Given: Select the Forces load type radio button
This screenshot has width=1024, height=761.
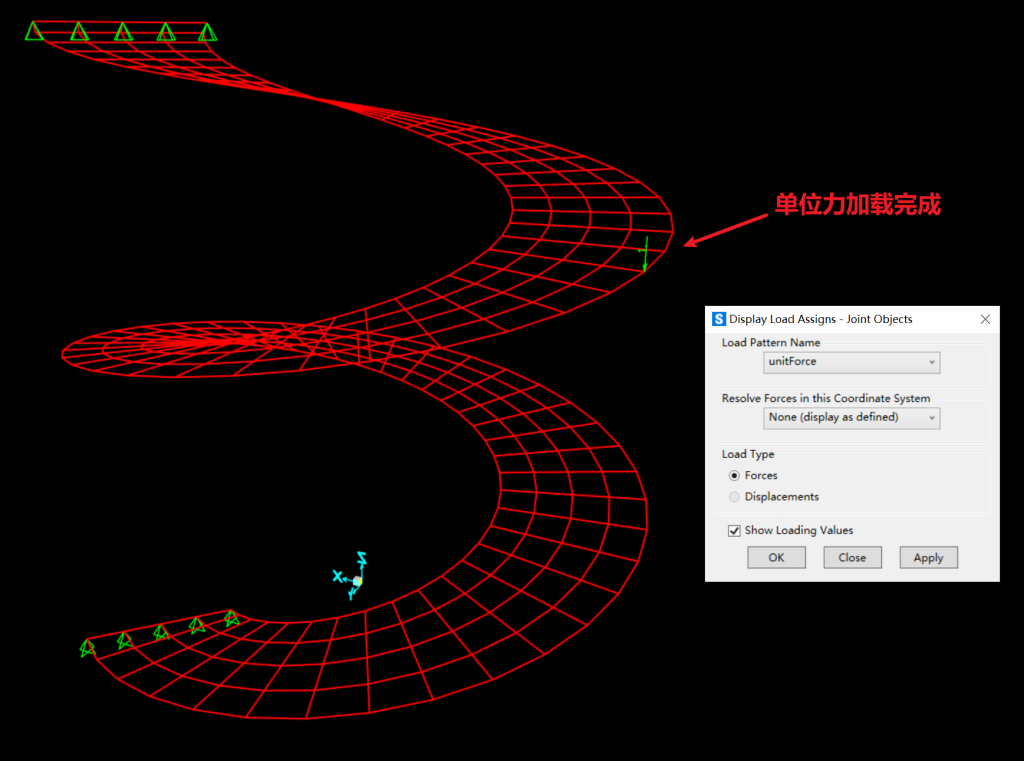Looking at the screenshot, I should [735, 476].
